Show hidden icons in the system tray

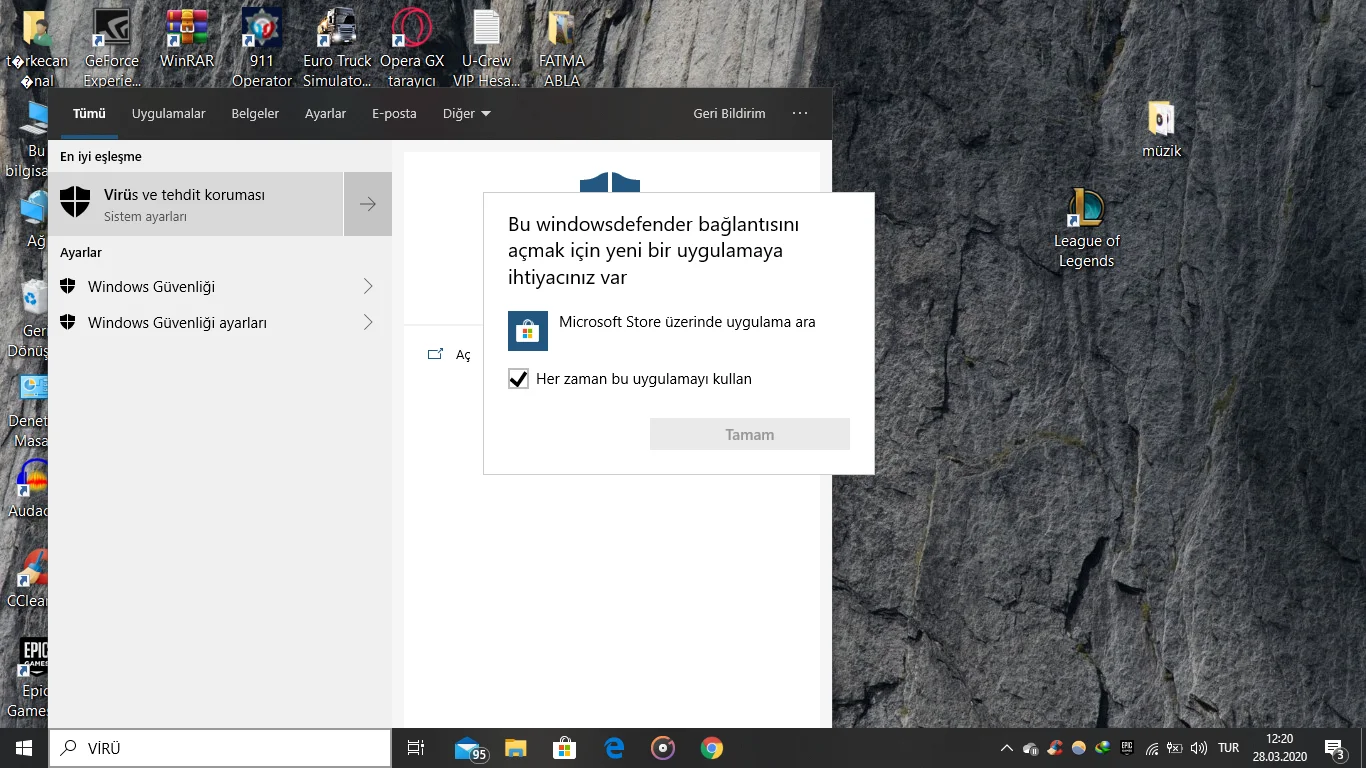pyautogui.click(x=1006, y=747)
